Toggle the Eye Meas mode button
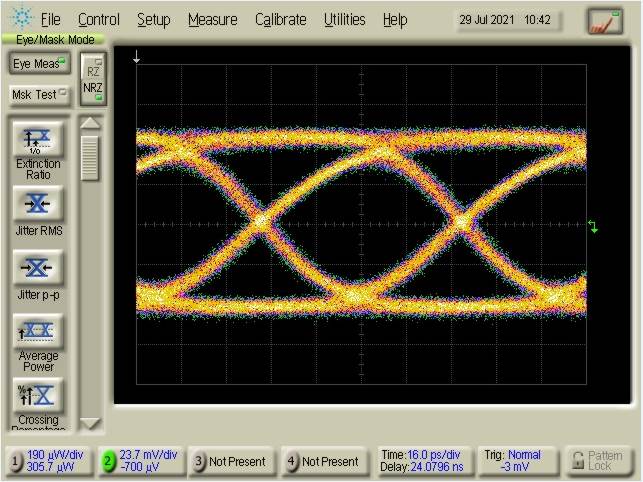The width and height of the screenshot is (643, 482). [37, 64]
